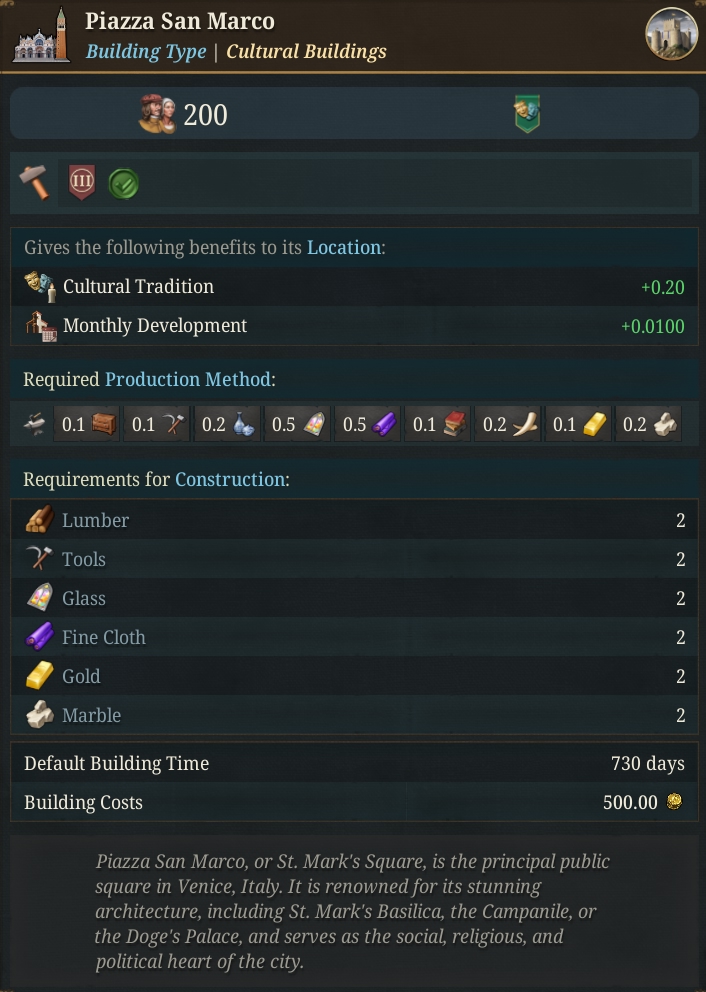Click the Piazza San Marco building icon
Viewport: 706px width, 992px height.
point(41,35)
